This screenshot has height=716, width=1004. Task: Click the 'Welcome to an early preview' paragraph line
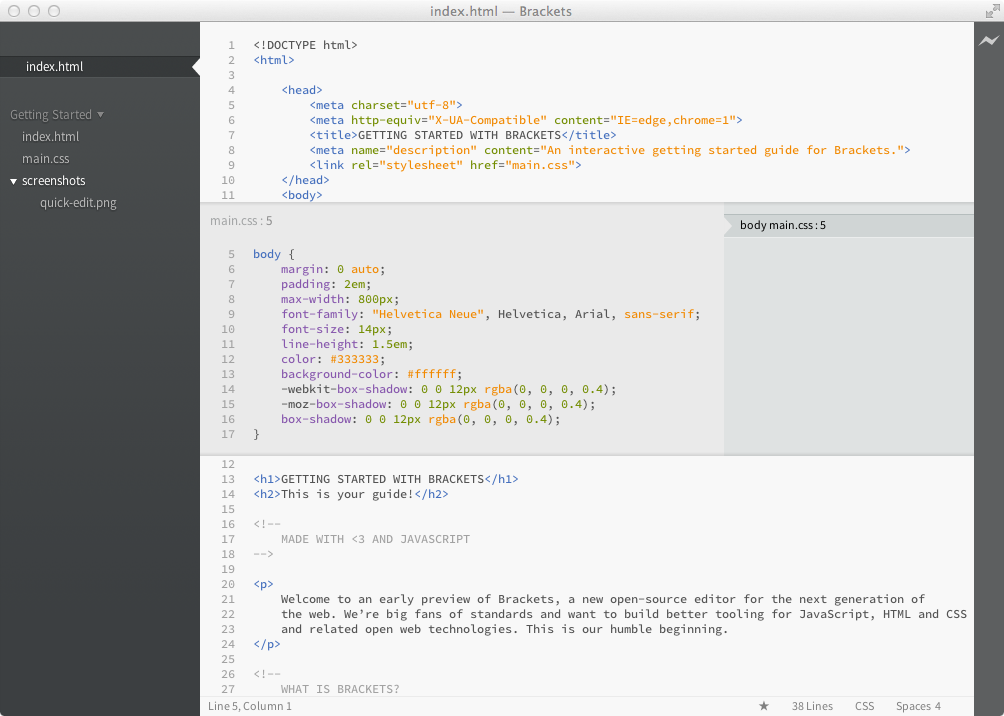coord(603,599)
